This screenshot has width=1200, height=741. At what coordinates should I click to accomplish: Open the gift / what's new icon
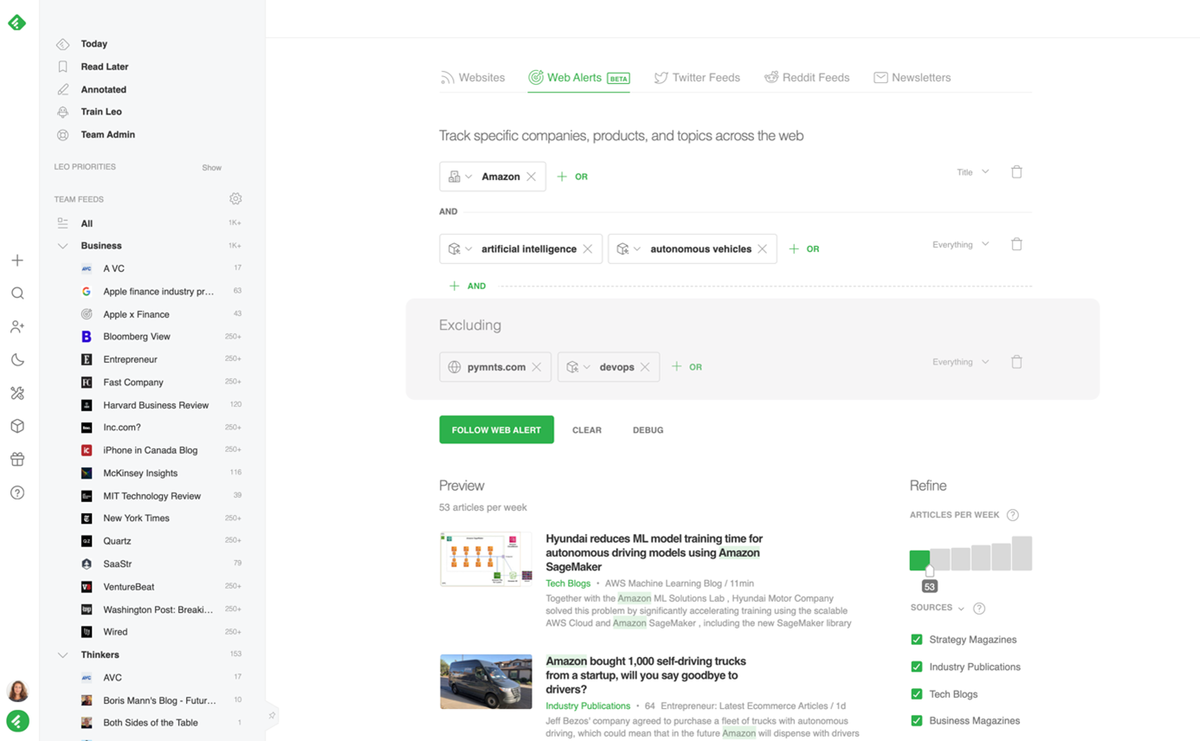coord(16,459)
